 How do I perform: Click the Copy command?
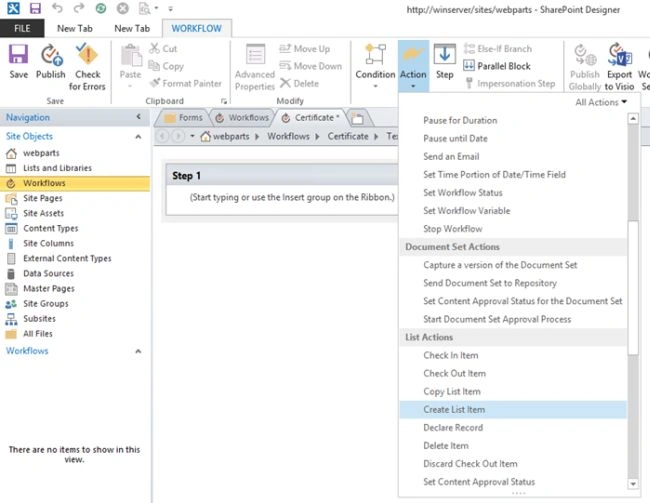(166, 66)
